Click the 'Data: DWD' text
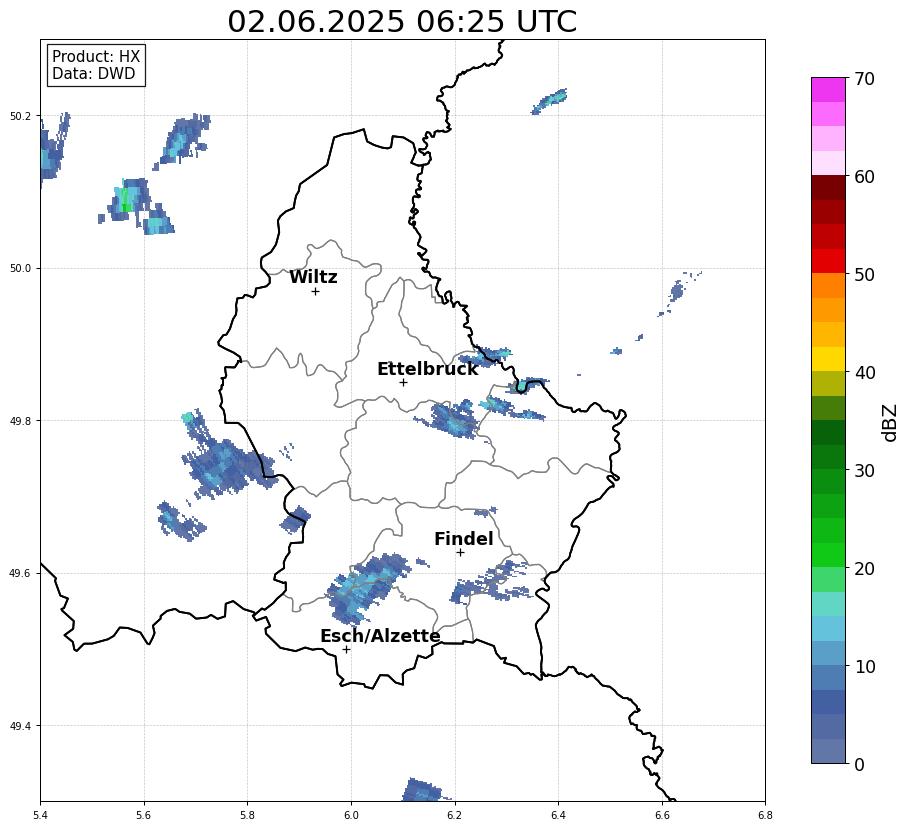Screen dimensions: 909x829 93,74
